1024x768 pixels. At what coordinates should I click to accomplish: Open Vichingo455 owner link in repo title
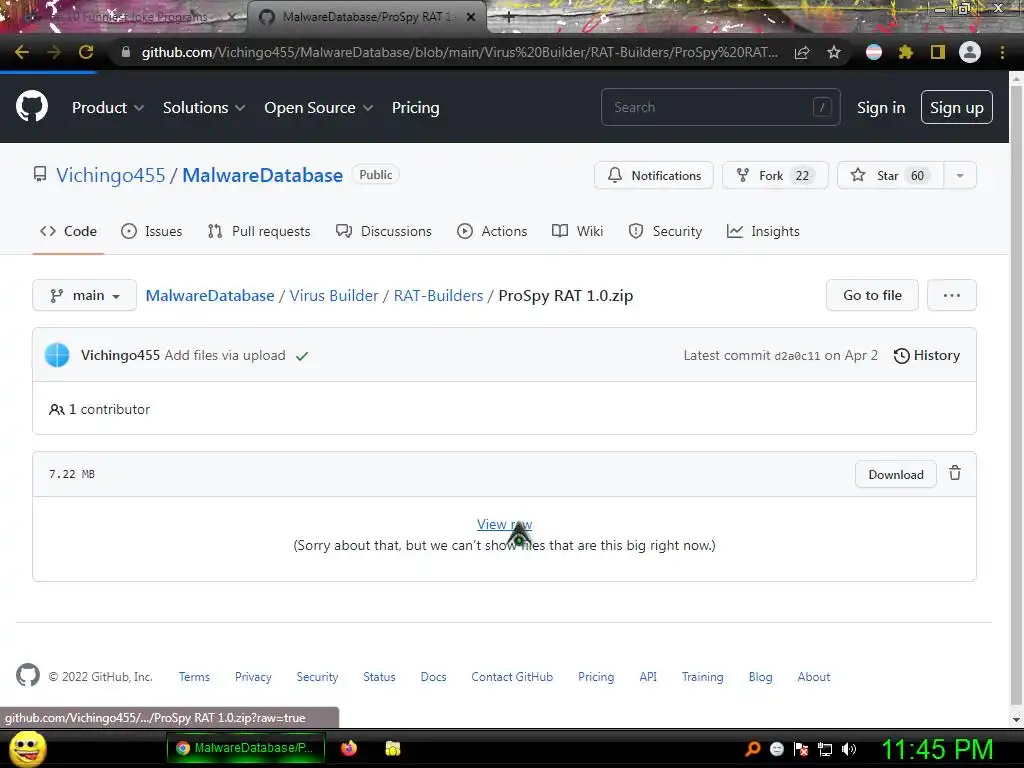tap(110, 175)
